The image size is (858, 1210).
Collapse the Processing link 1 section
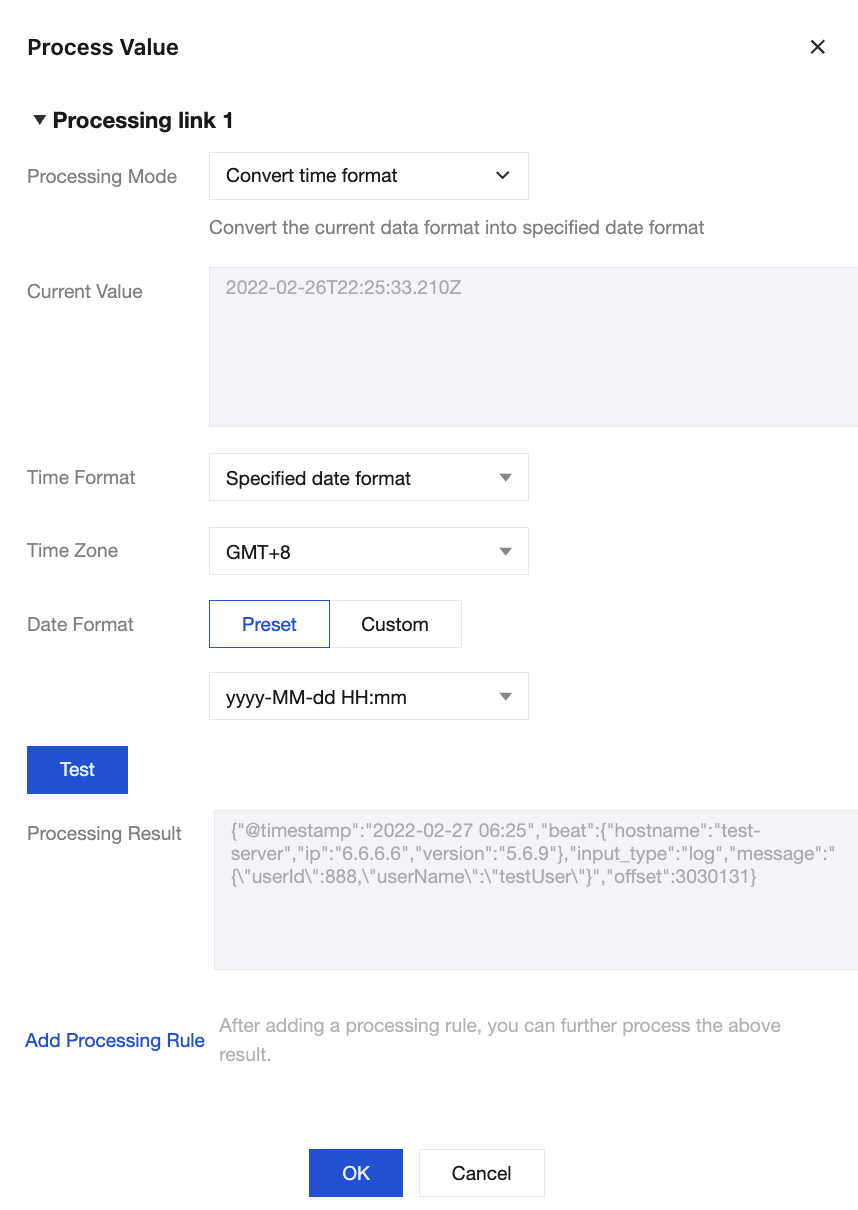pyautogui.click(x=39, y=120)
